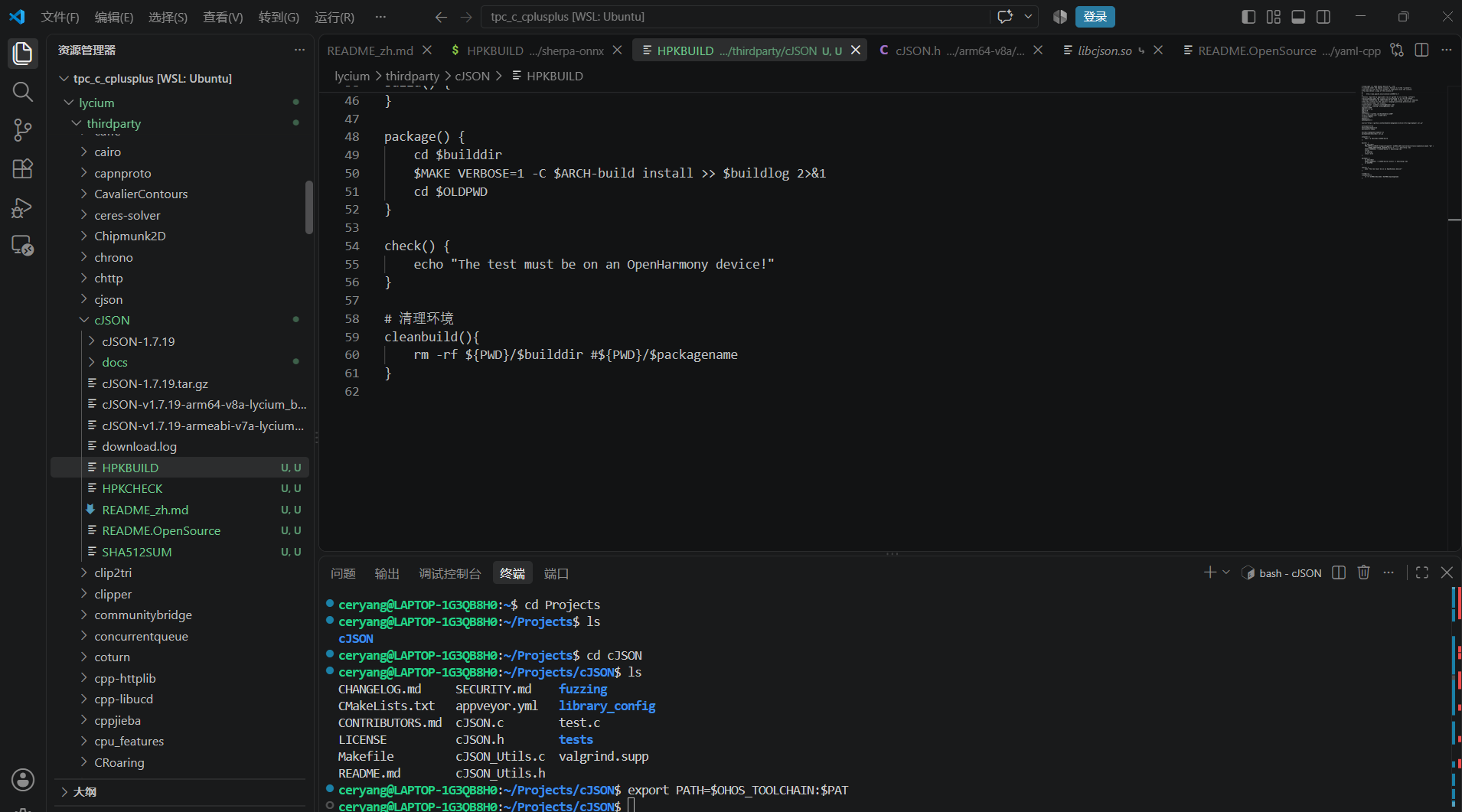Switch to the 端口 panel tab
Screen dimensions: 1462x812
click(x=556, y=573)
